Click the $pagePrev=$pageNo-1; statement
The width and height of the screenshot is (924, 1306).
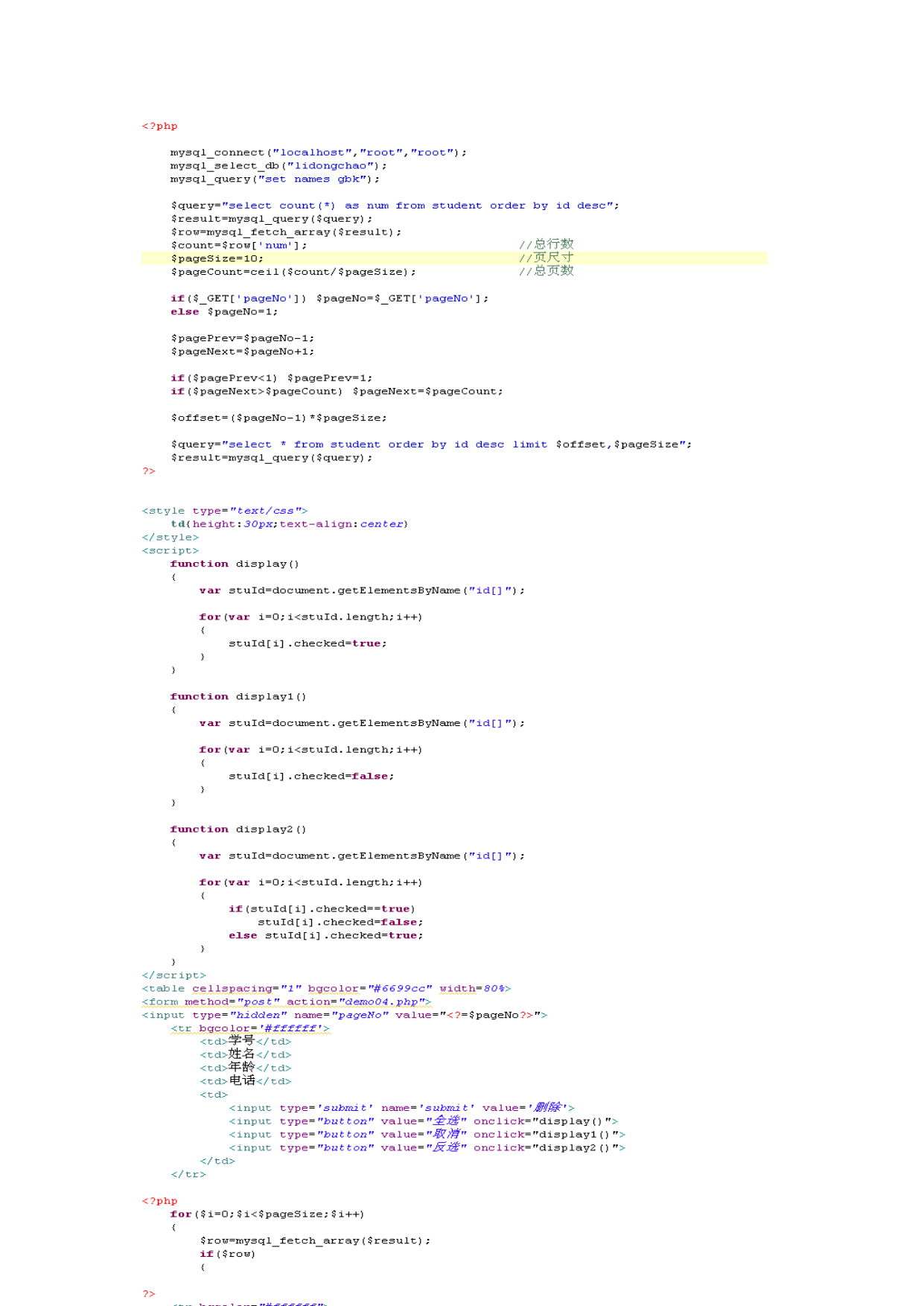point(242,339)
